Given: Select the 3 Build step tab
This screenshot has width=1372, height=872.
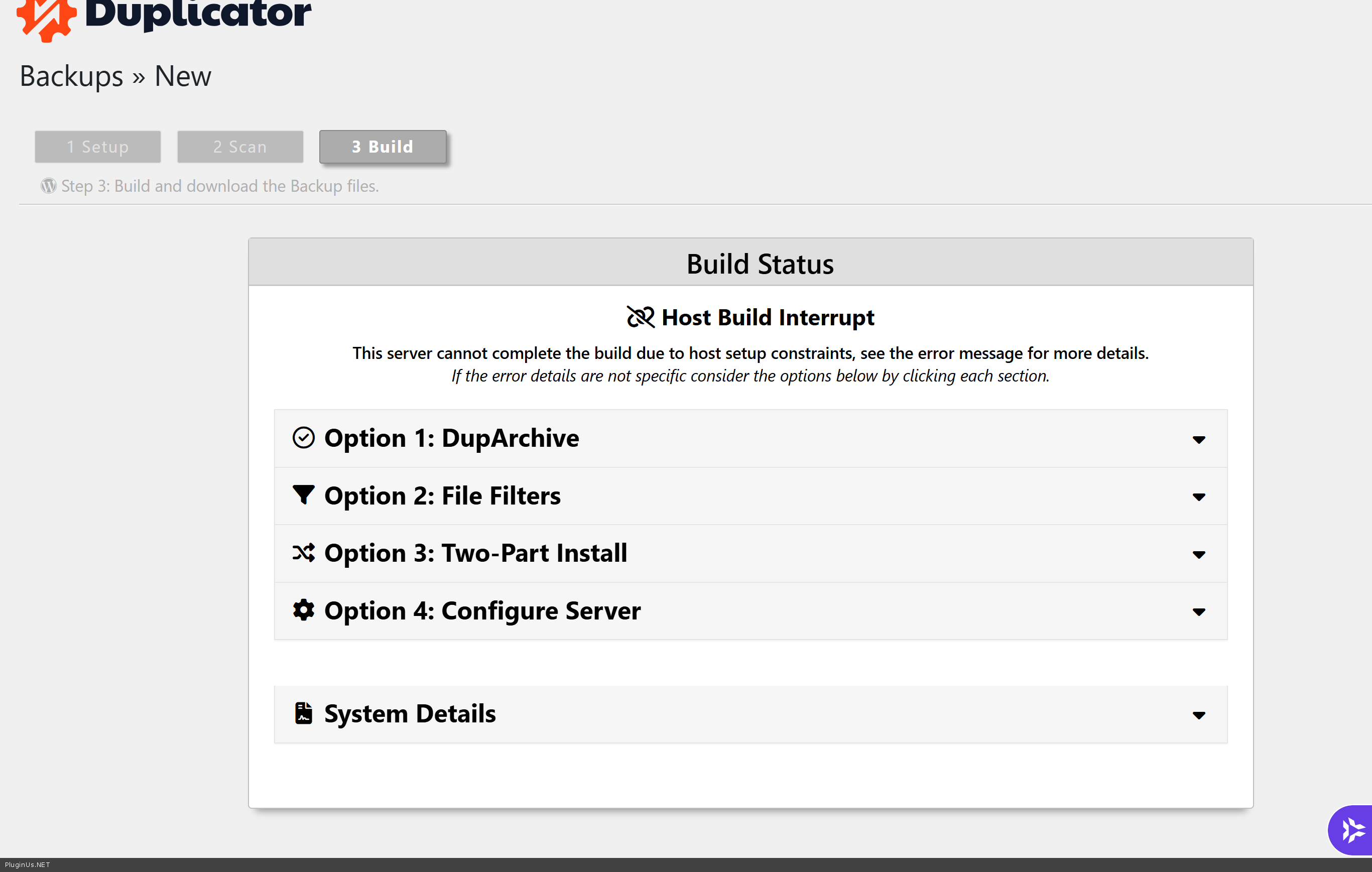Looking at the screenshot, I should point(383,147).
